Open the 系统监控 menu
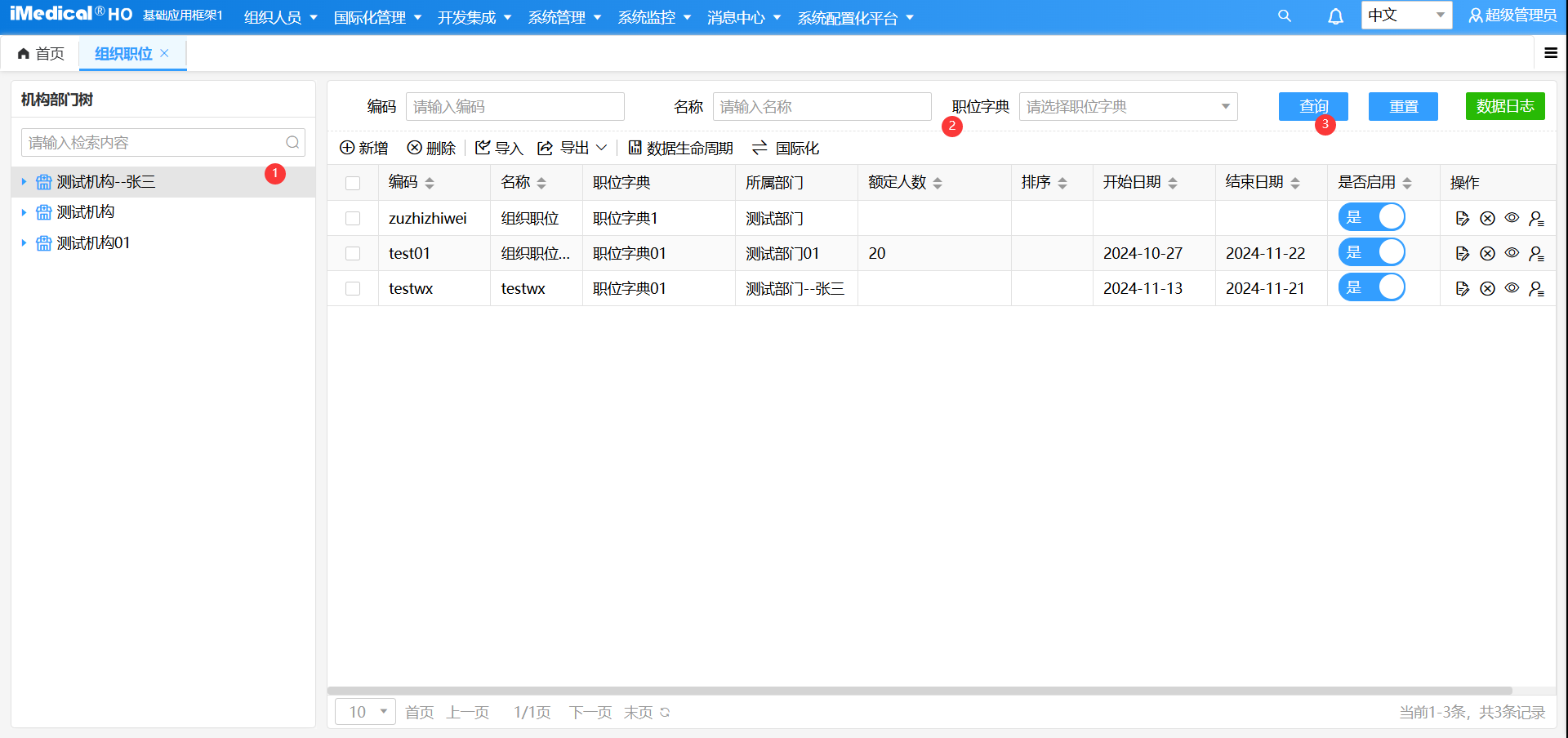Image resolution: width=1568 pixels, height=738 pixels. [648, 17]
